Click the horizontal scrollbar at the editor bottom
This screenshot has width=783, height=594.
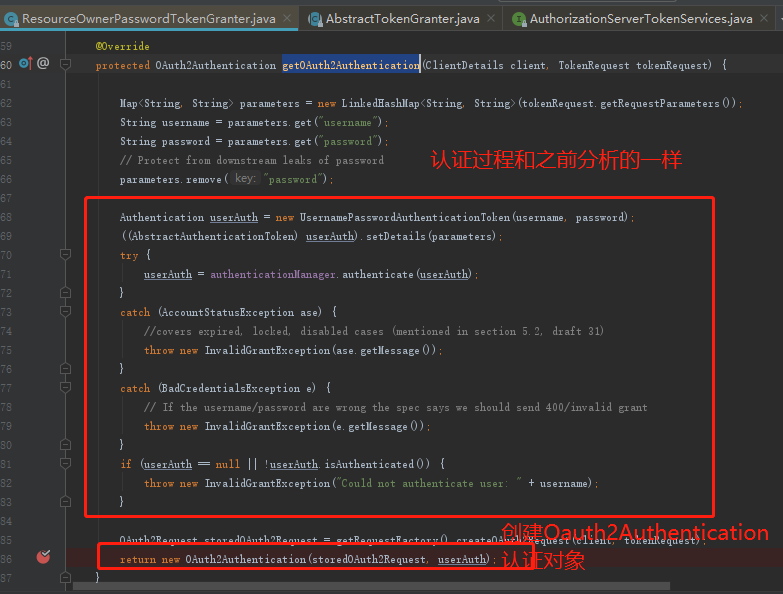(x=371, y=586)
